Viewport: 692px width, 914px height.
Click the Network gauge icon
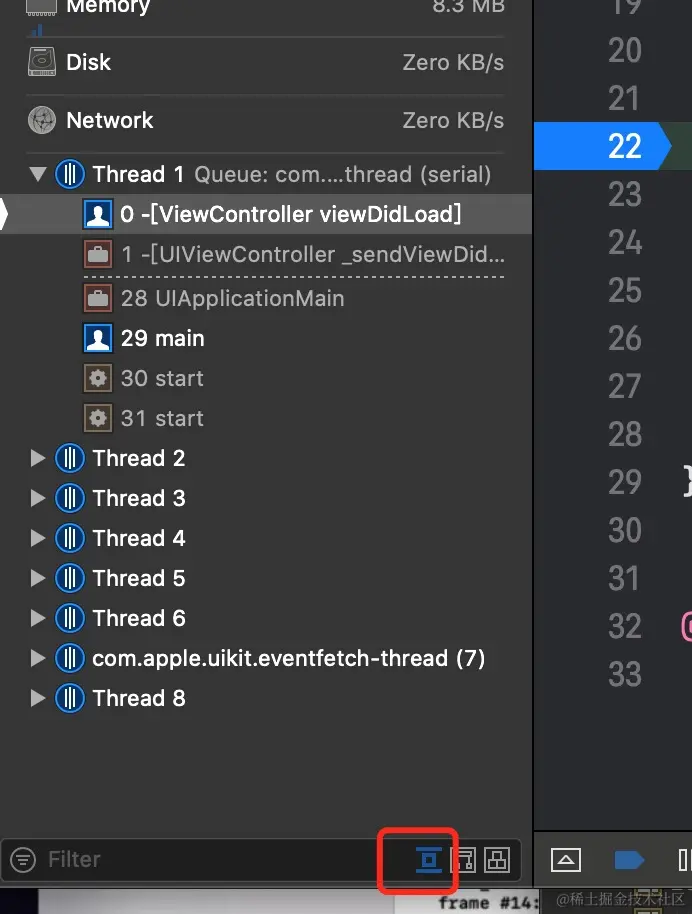(x=42, y=120)
